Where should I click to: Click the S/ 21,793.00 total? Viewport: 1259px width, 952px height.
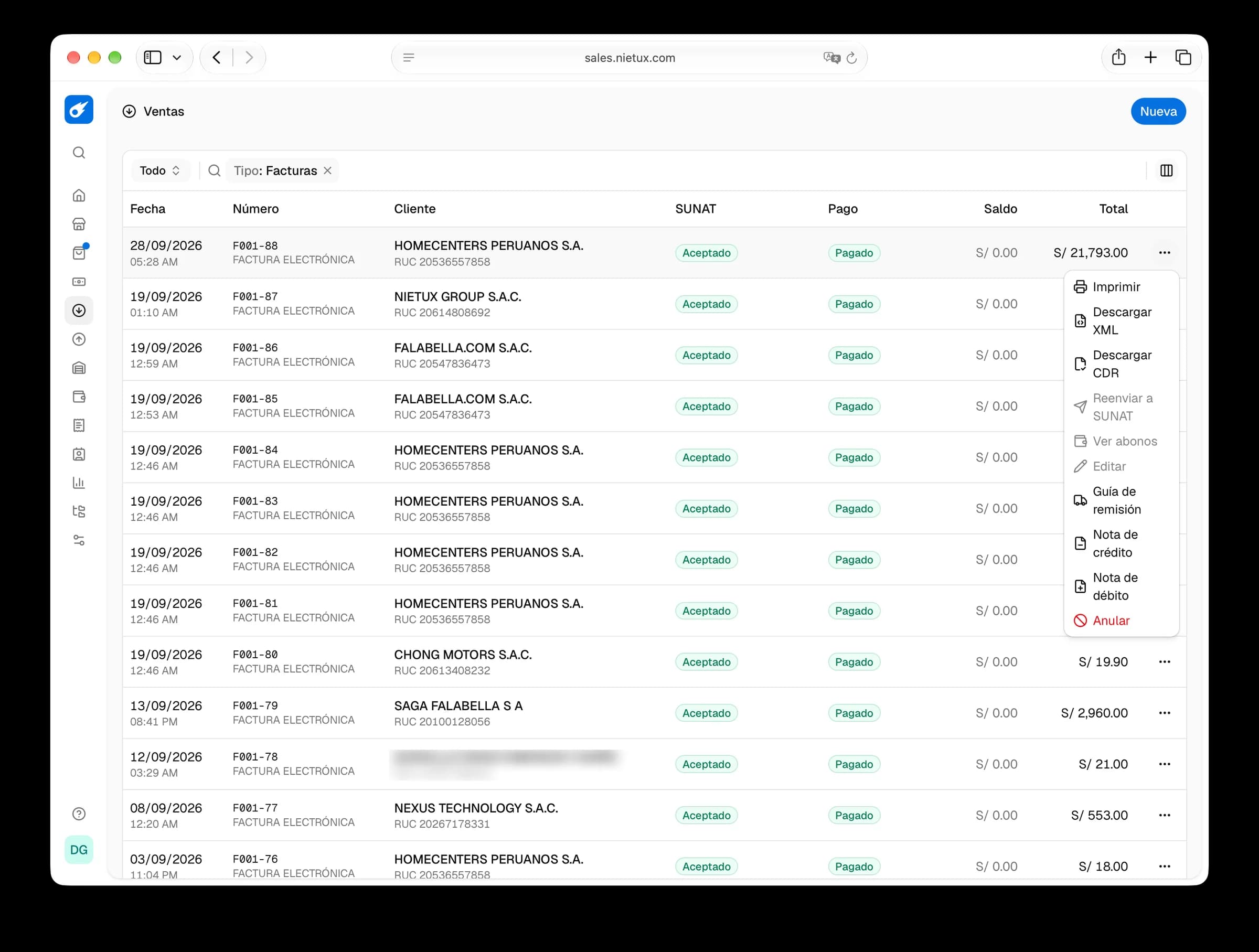click(x=1091, y=253)
